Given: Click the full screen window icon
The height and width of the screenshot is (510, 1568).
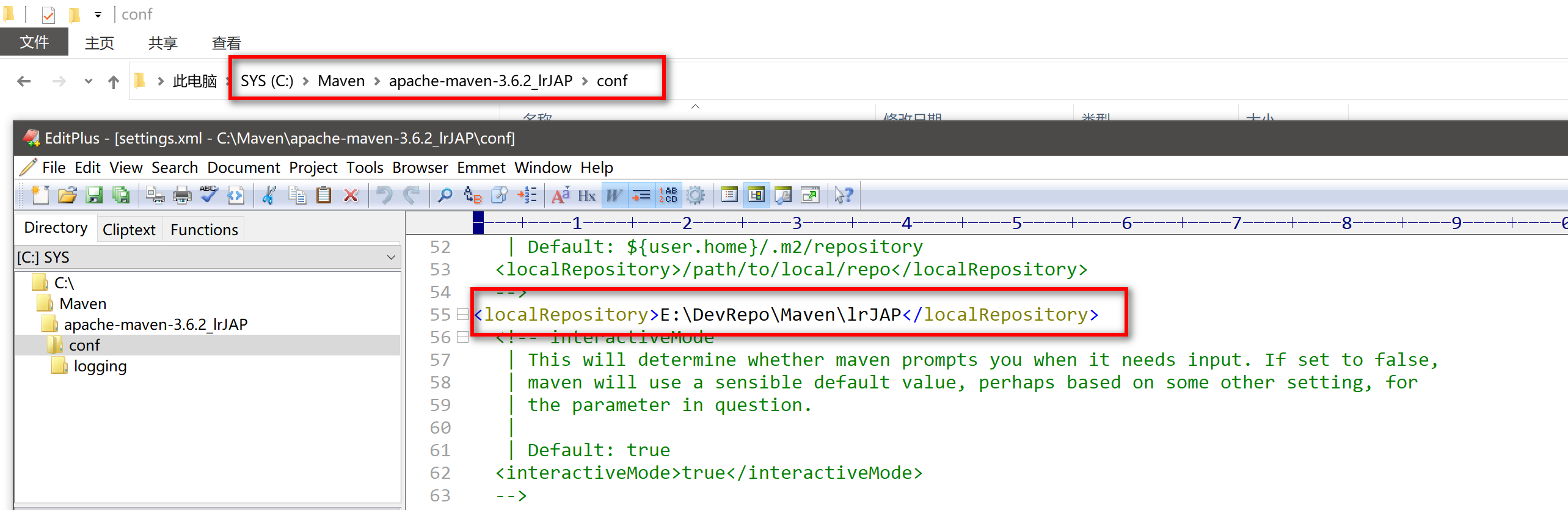Looking at the screenshot, I should click(810, 195).
